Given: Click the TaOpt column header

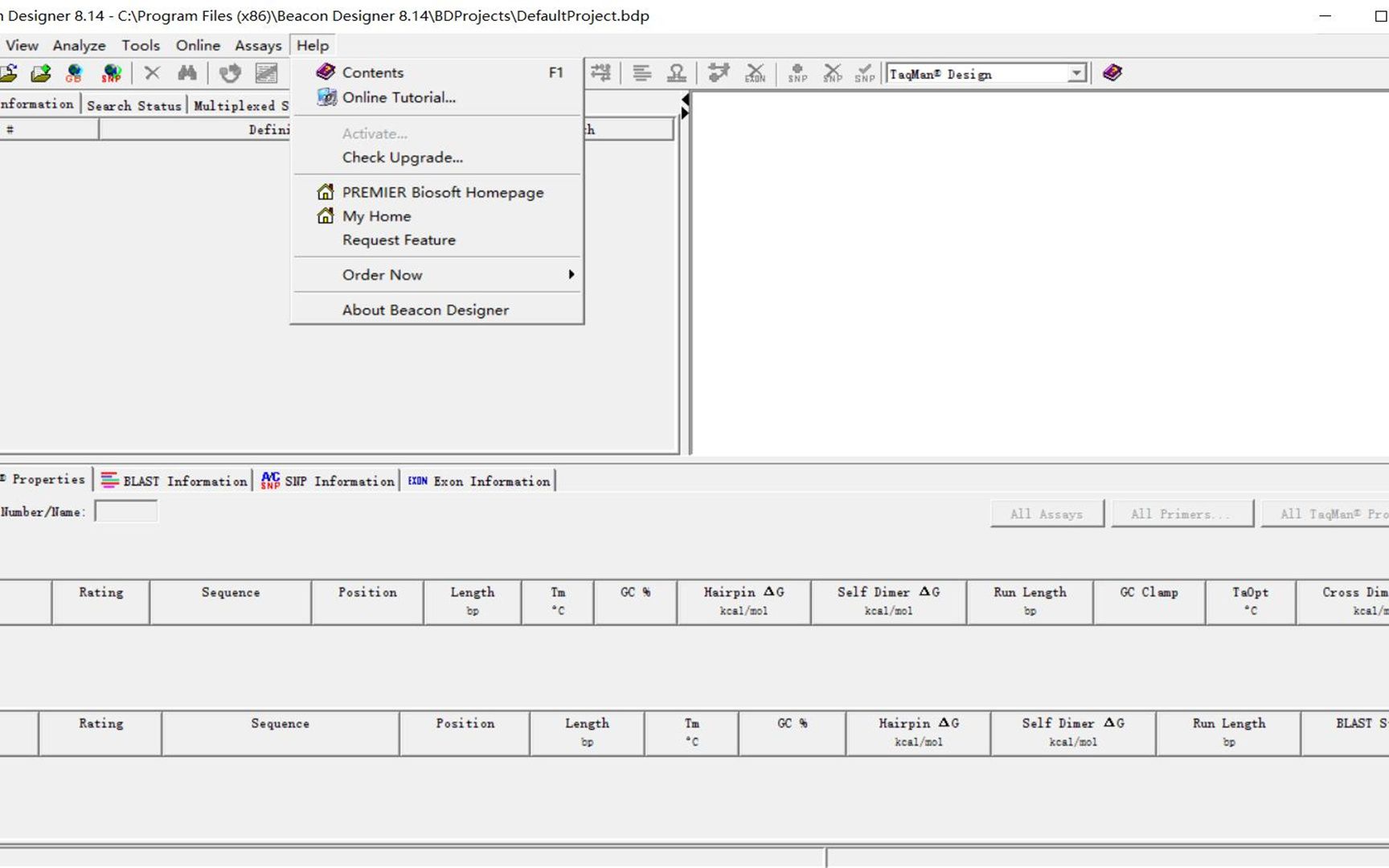Looking at the screenshot, I should pos(1250,601).
